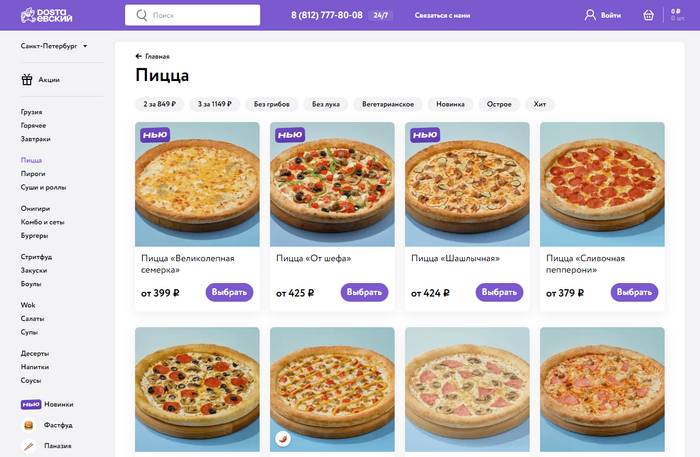Open the Пицца «Шашлычная» photo

467,184
